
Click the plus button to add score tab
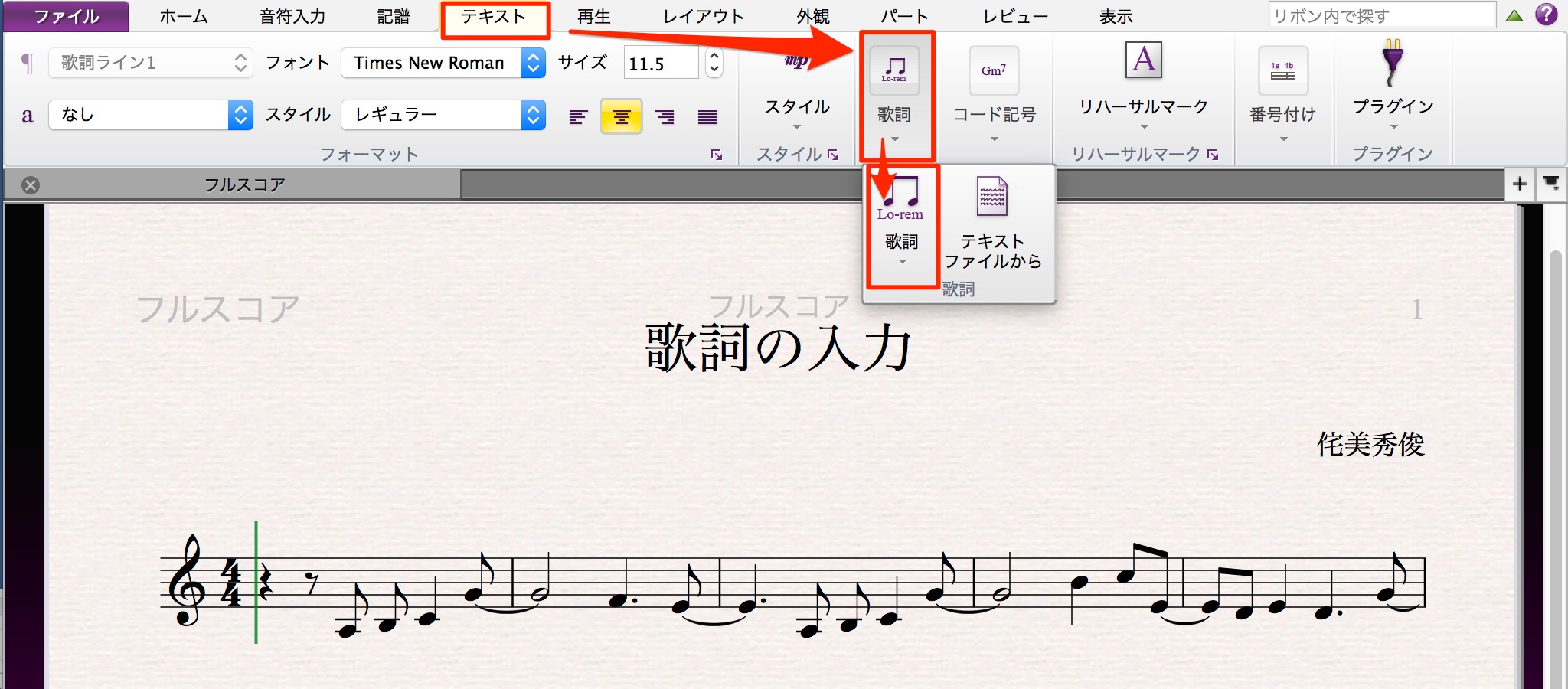click(1520, 184)
